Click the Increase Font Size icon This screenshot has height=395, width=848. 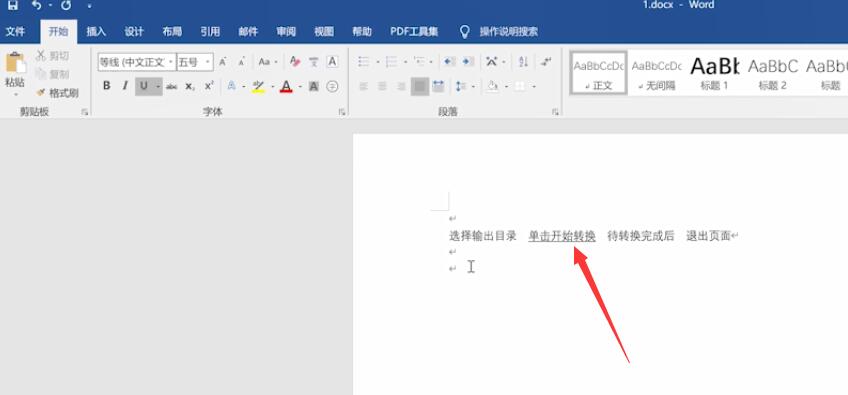[223, 62]
